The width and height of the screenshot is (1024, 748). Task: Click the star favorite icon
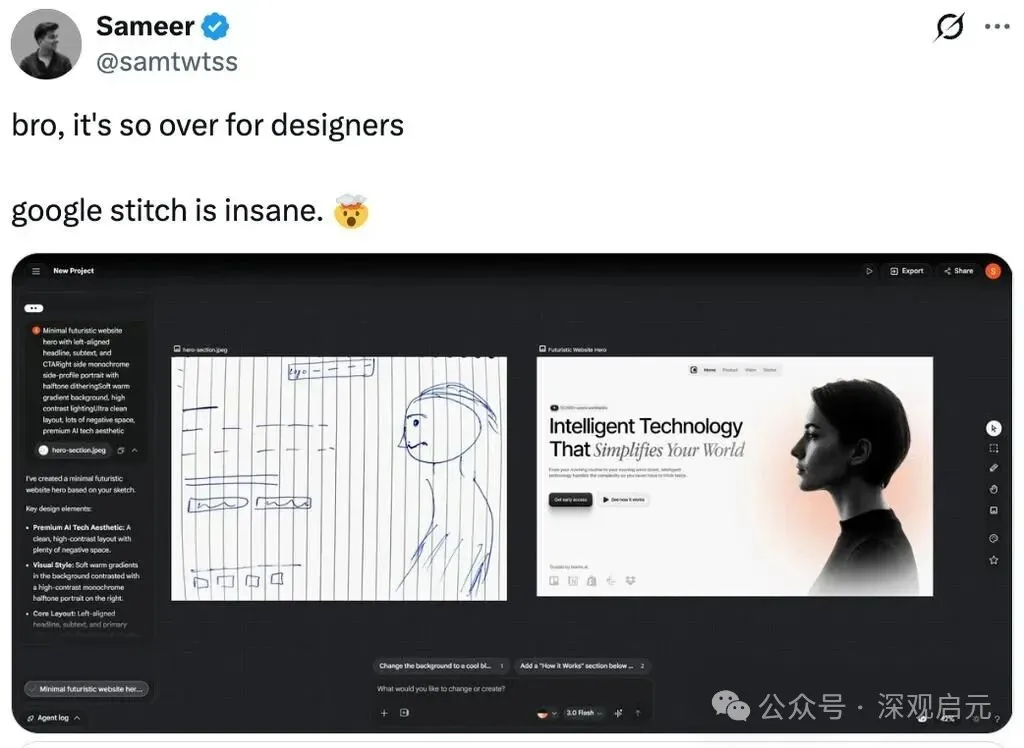coord(993,560)
